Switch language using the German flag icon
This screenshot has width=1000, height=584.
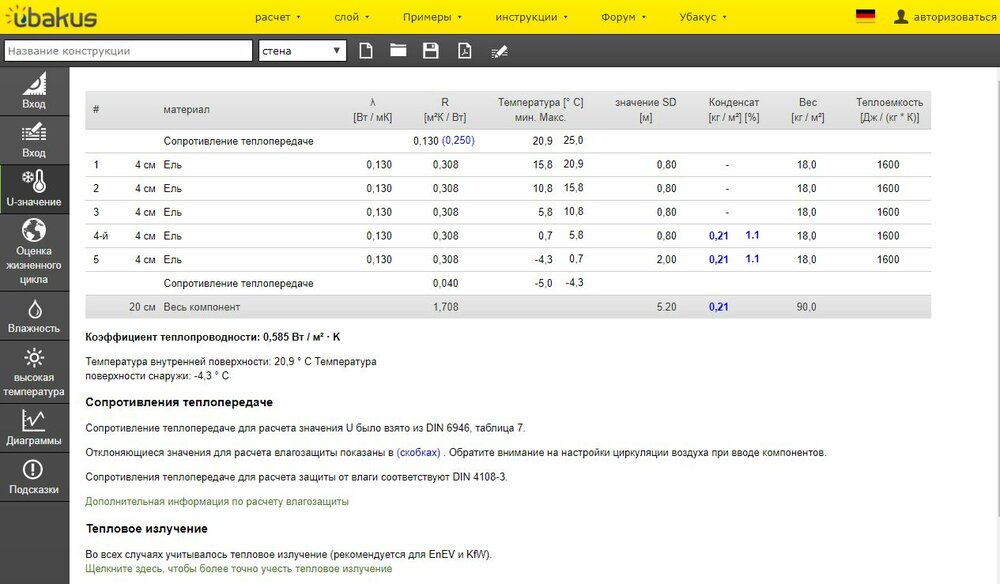[865, 17]
